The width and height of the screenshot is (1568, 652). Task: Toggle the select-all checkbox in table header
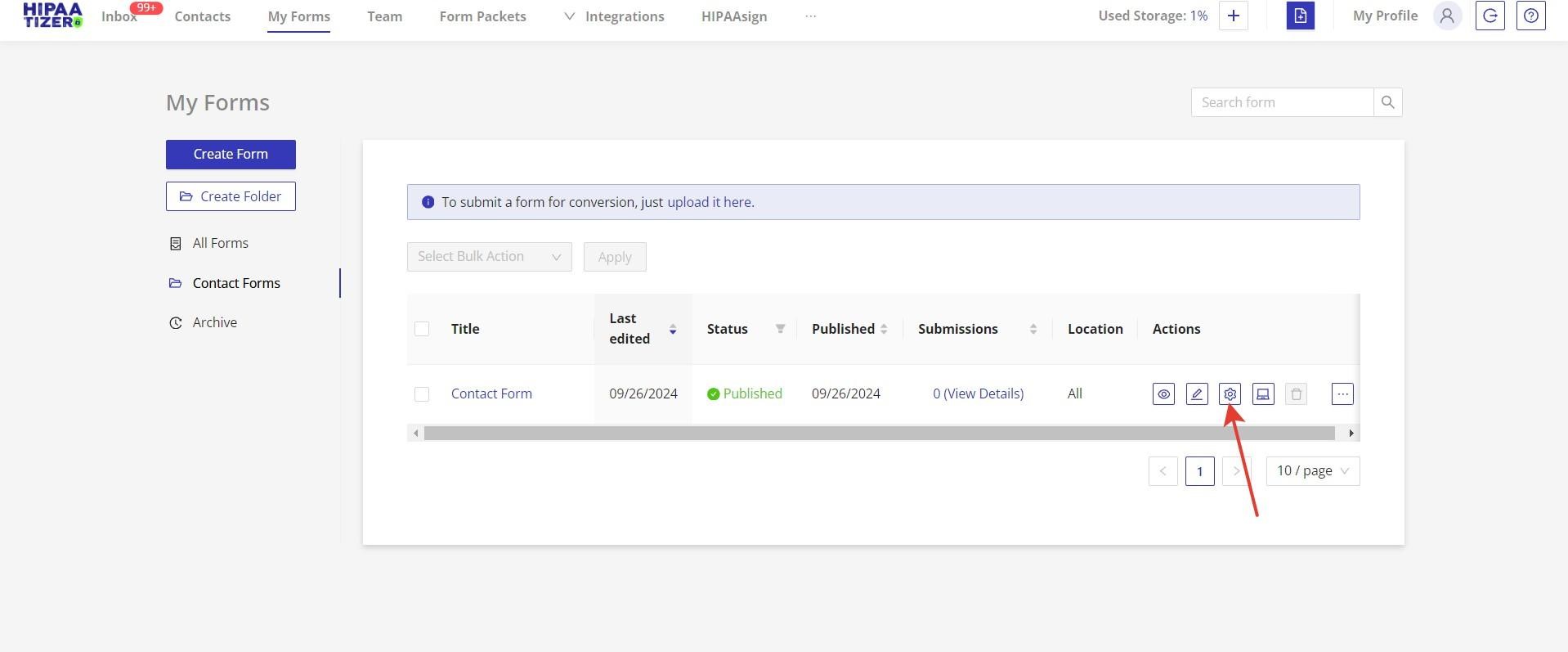(x=422, y=329)
